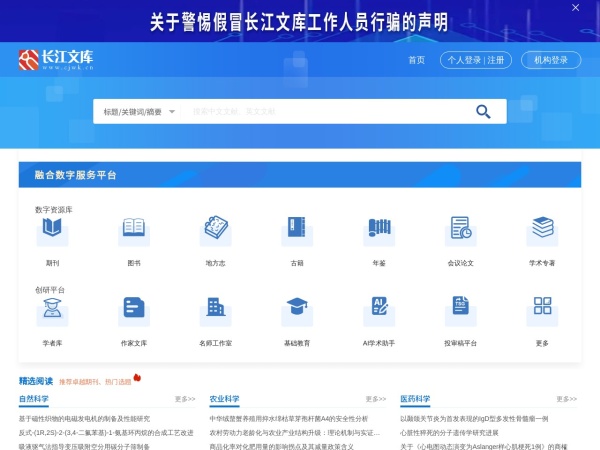Image resolution: width=600 pixels, height=450 pixels.
Task: Click the magnifier search button
Action: click(484, 112)
